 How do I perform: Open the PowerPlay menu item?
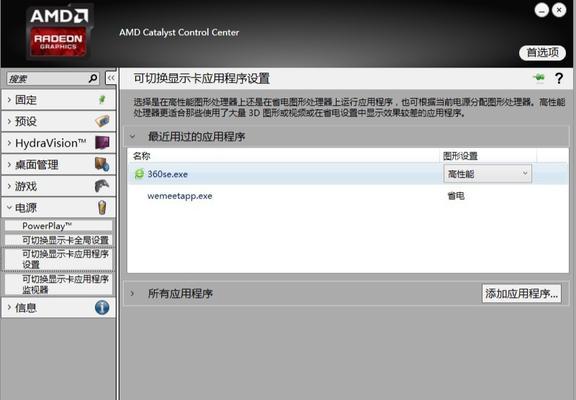tap(59, 226)
